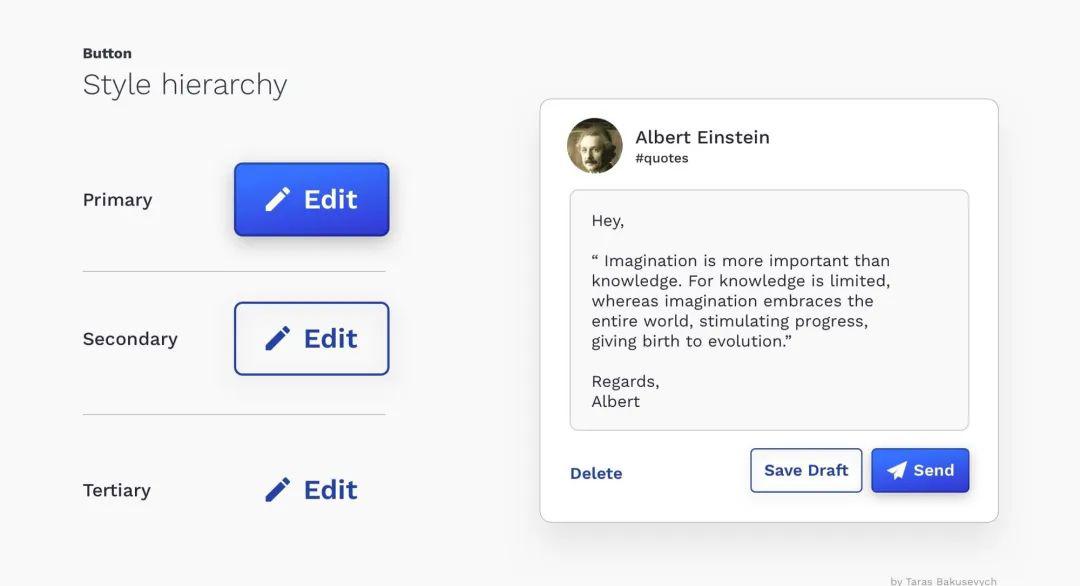Screen dimensions: 1080x586
Task: Click inside the message text area
Action: [769, 311]
